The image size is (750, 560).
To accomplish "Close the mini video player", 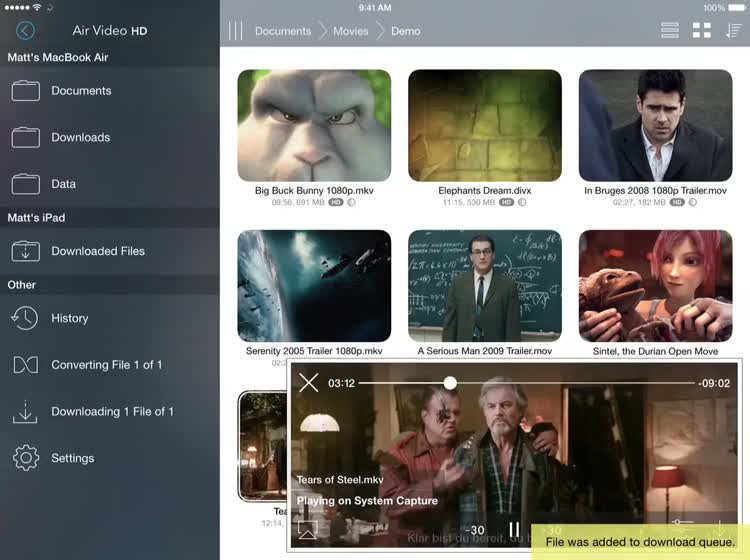I will coord(309,383).
